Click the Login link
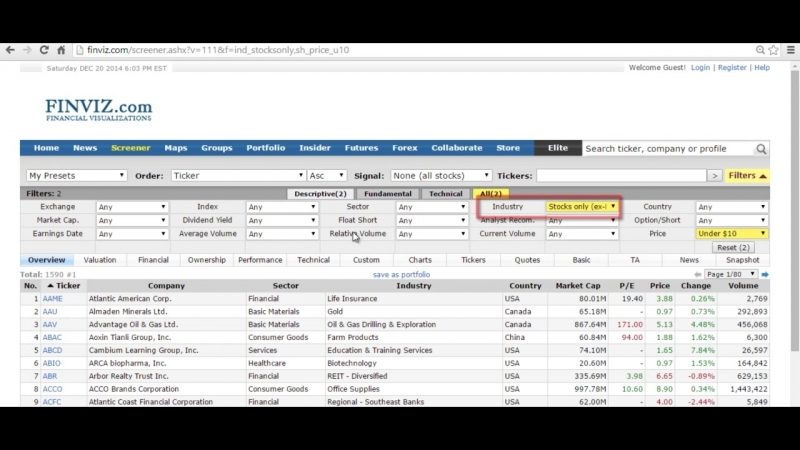Viewport: 800px width, 450px height. [700, 67]
